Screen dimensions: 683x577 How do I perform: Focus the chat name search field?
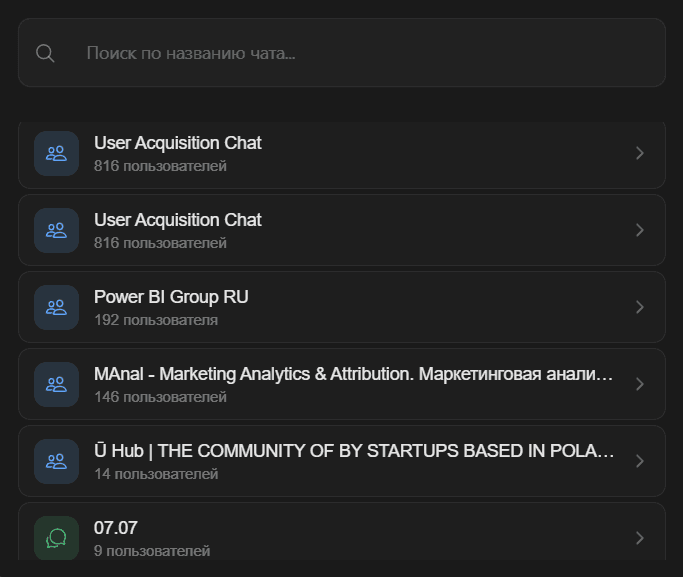coord(342,53)
